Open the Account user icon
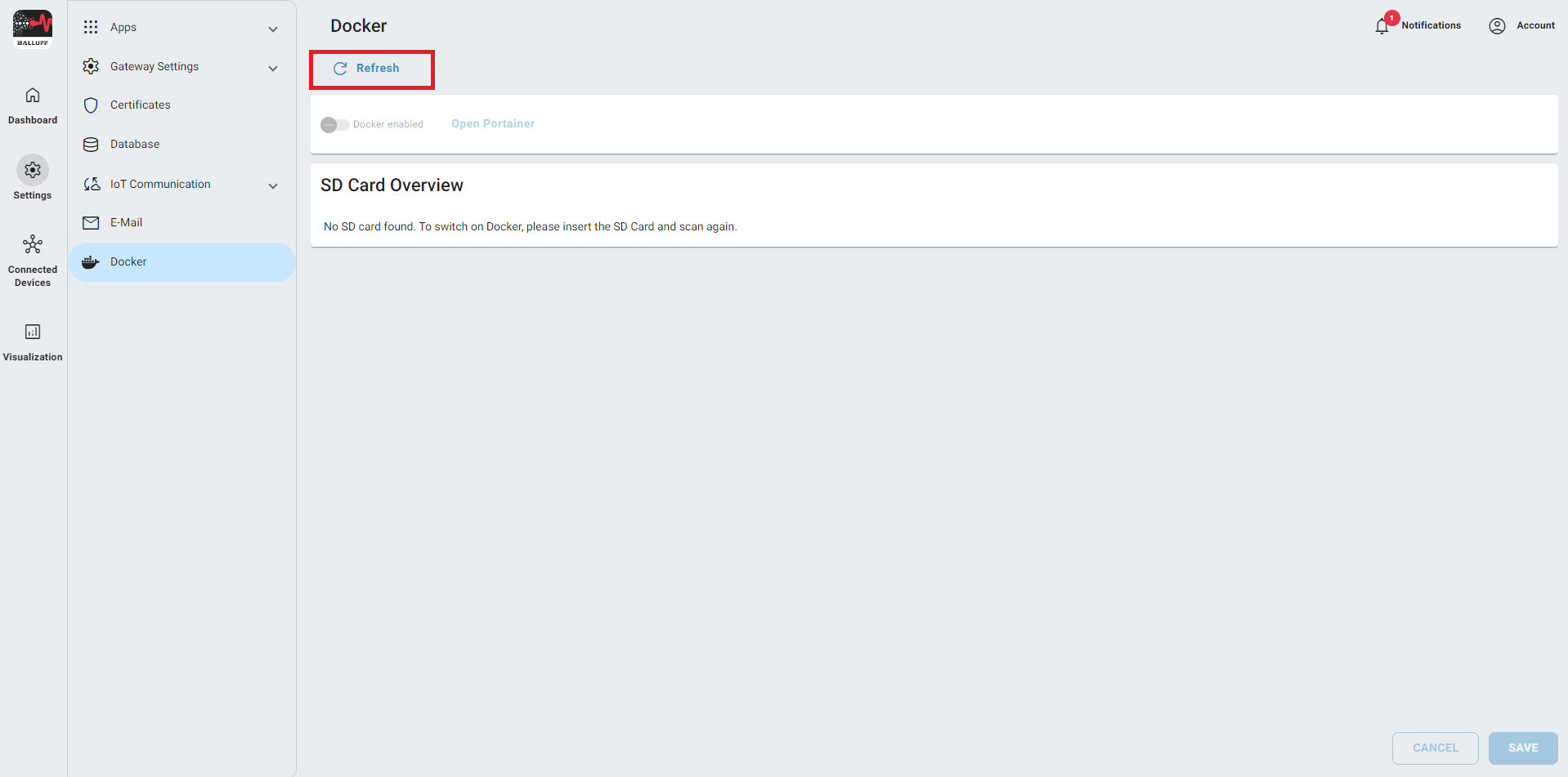The width and height of the screenshot is (1568, 777). [x=1497, y=26]
